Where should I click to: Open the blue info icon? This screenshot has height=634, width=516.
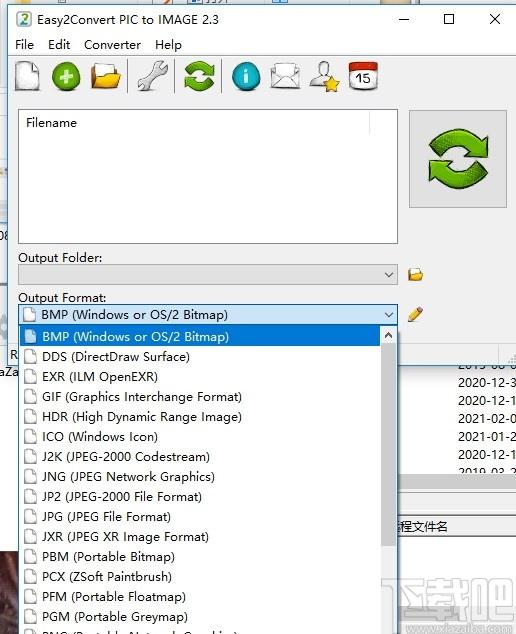tap(246, 76)
